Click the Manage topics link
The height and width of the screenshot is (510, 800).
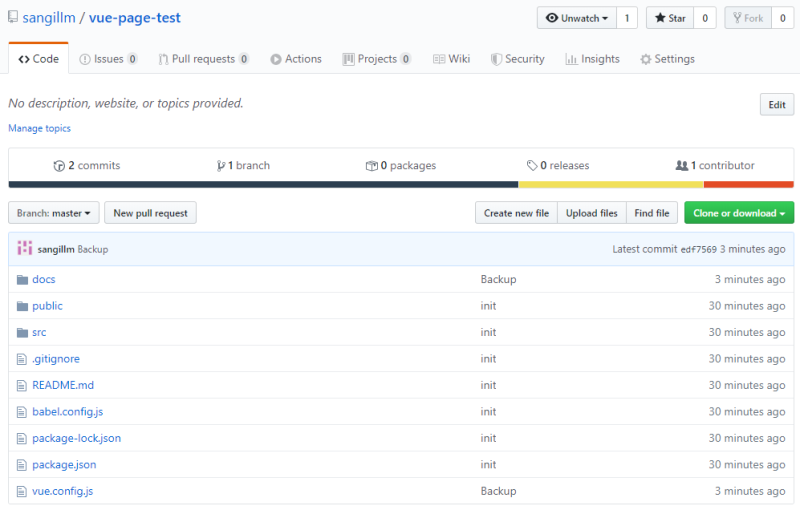(39, 129)
